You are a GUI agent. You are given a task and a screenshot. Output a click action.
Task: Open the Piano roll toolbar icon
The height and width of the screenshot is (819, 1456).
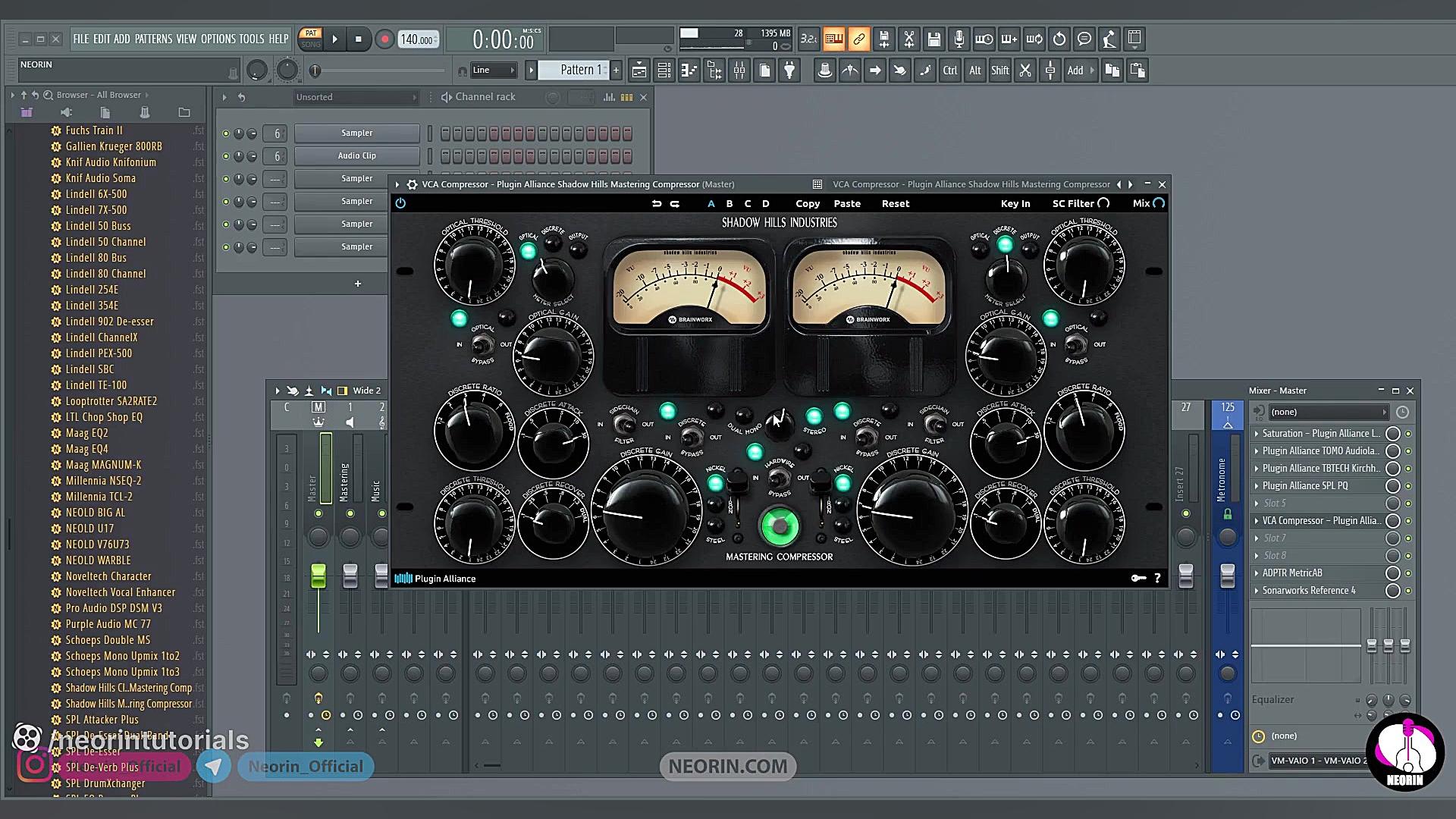[689, 71]
